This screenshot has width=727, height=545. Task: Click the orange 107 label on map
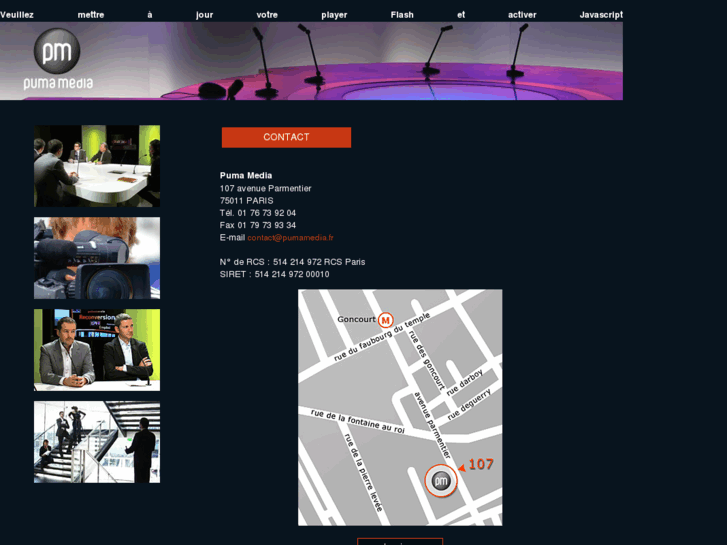480,464
